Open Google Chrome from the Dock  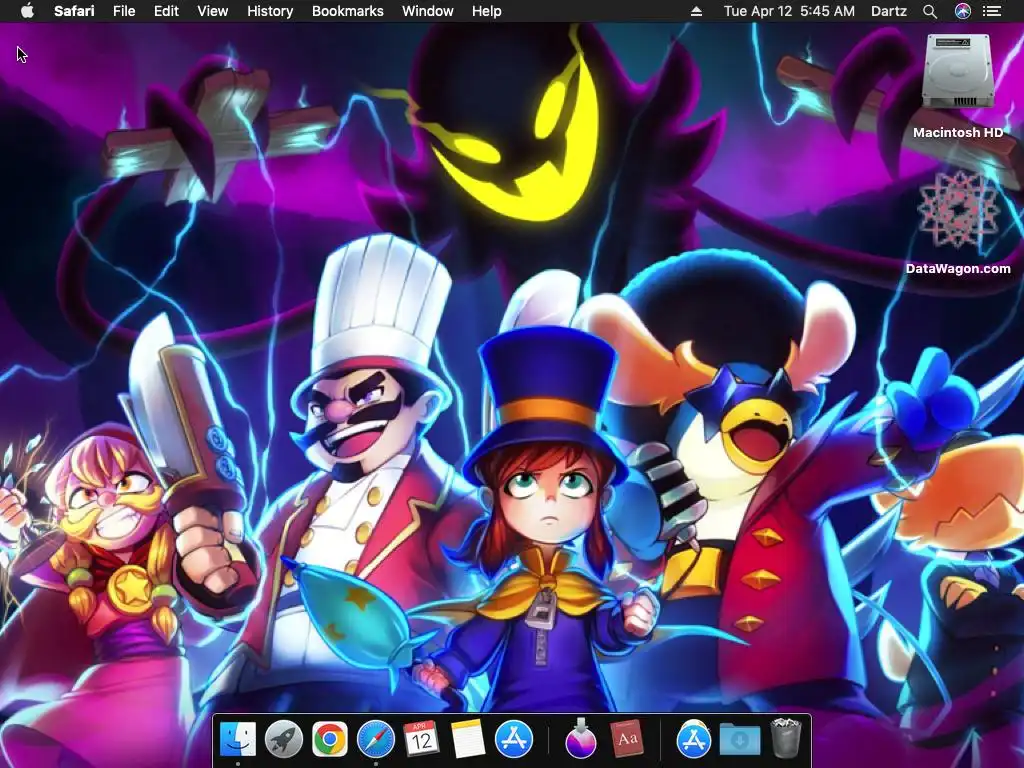click(x=329, y=739)
